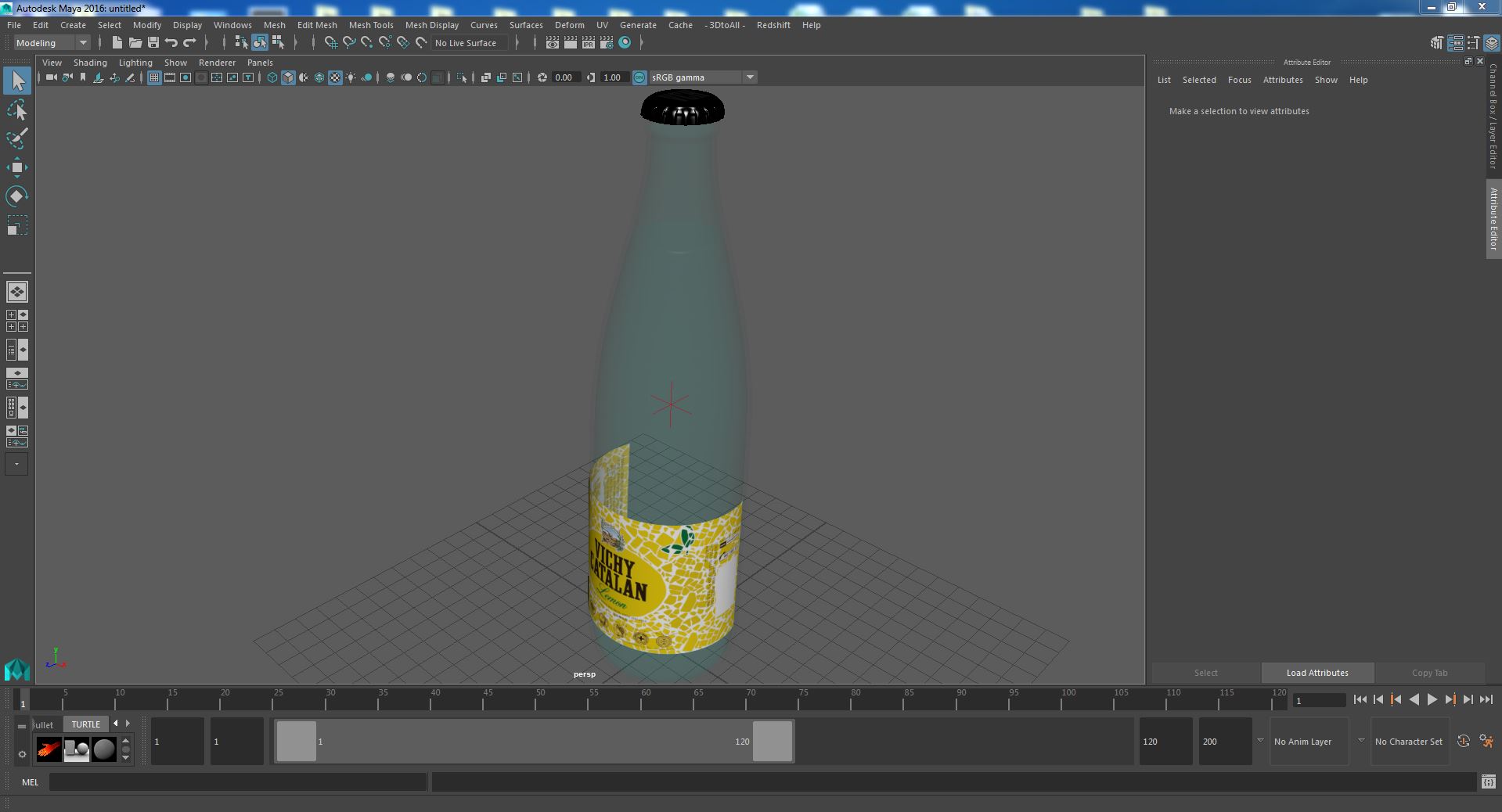The height and width of the screenshot is (812, 1502).
Task: Open Render Settings
Action: pyautogui.click(x=607, y=43)
